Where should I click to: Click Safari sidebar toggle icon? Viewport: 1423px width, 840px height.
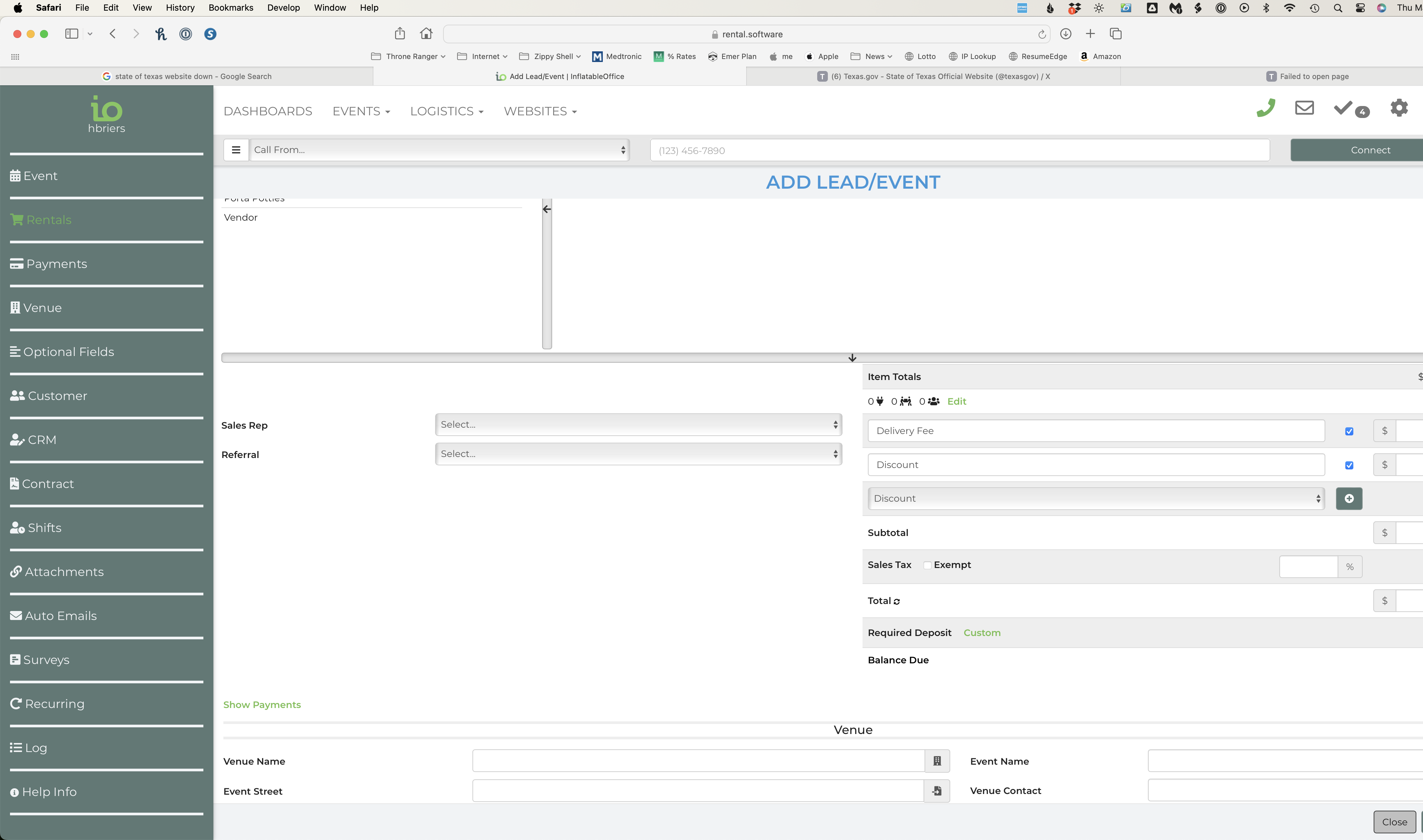click(x=71, y=34)
